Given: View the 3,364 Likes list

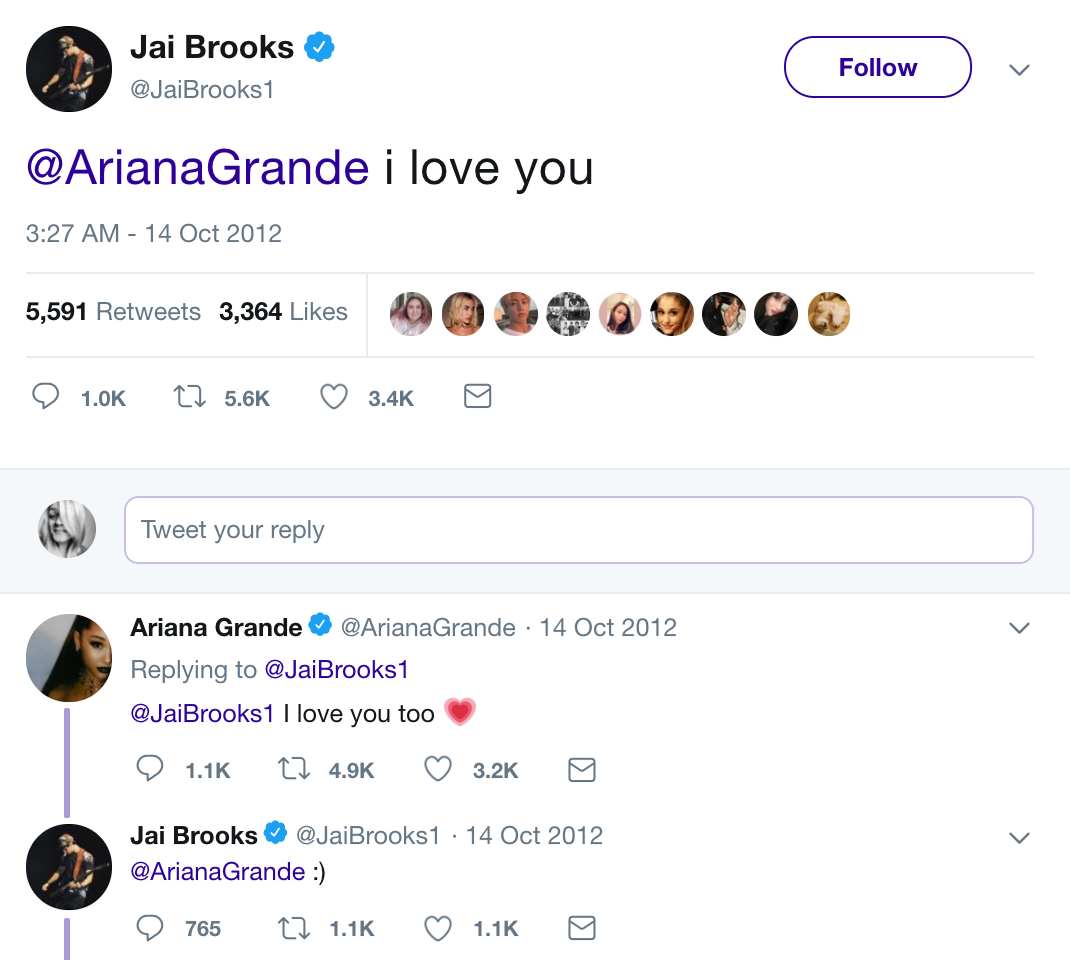Looking at the screenshot, I should tap(283, 312).
